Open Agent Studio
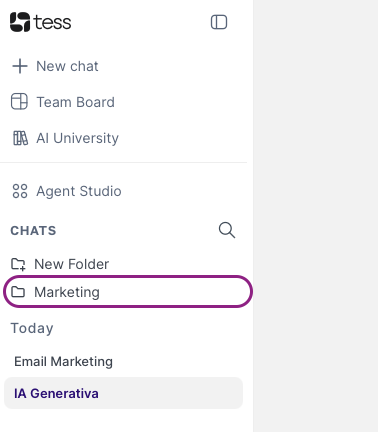The image size is (378, 432). tap(79, 191)
